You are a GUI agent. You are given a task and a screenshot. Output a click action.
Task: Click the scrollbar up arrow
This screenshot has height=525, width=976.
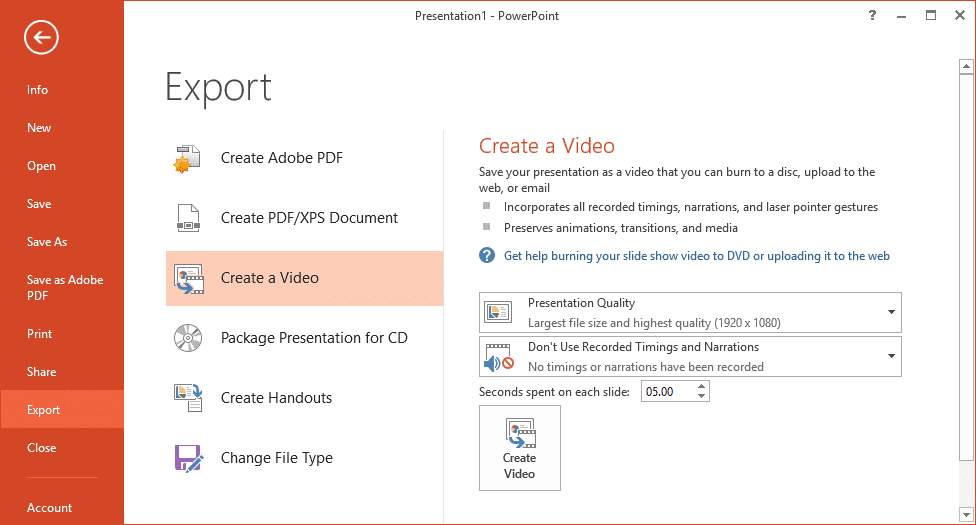click(966, 66)
